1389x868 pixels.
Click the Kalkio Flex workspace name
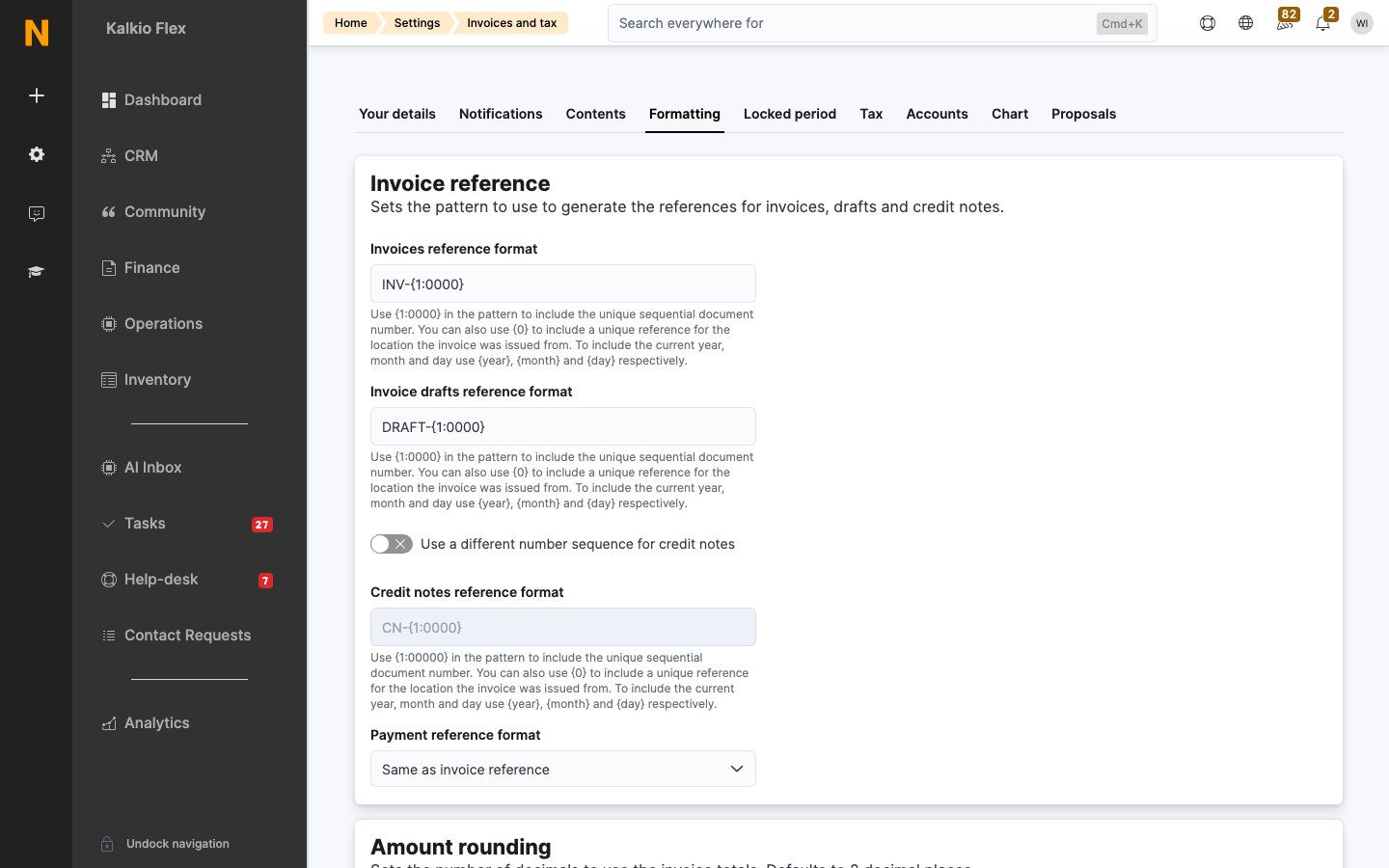(146, 29)
